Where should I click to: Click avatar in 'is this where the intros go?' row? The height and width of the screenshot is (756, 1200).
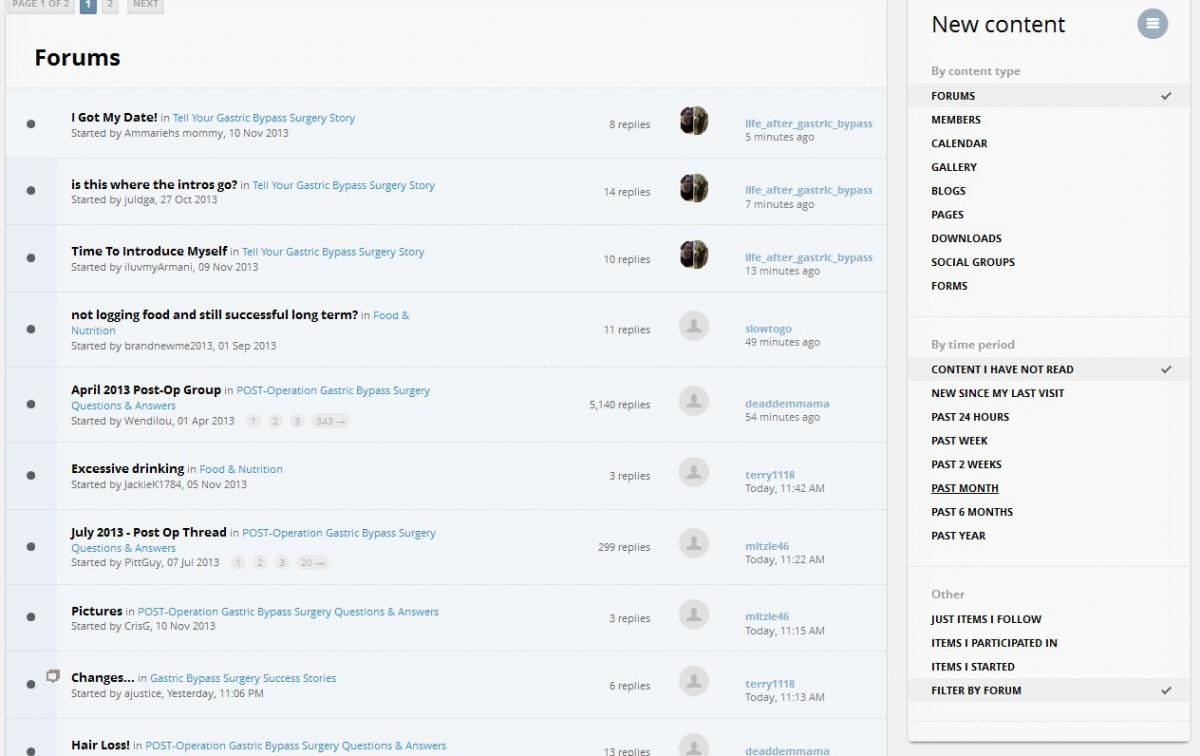coord(694,188)
